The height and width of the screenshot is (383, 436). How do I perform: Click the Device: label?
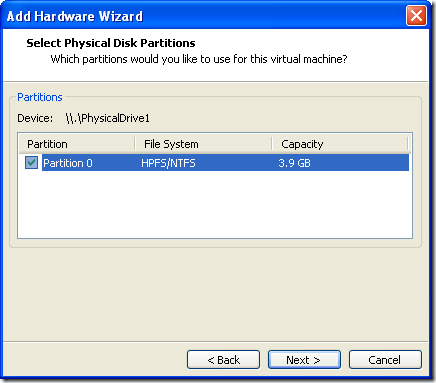[x=35, y=118]
